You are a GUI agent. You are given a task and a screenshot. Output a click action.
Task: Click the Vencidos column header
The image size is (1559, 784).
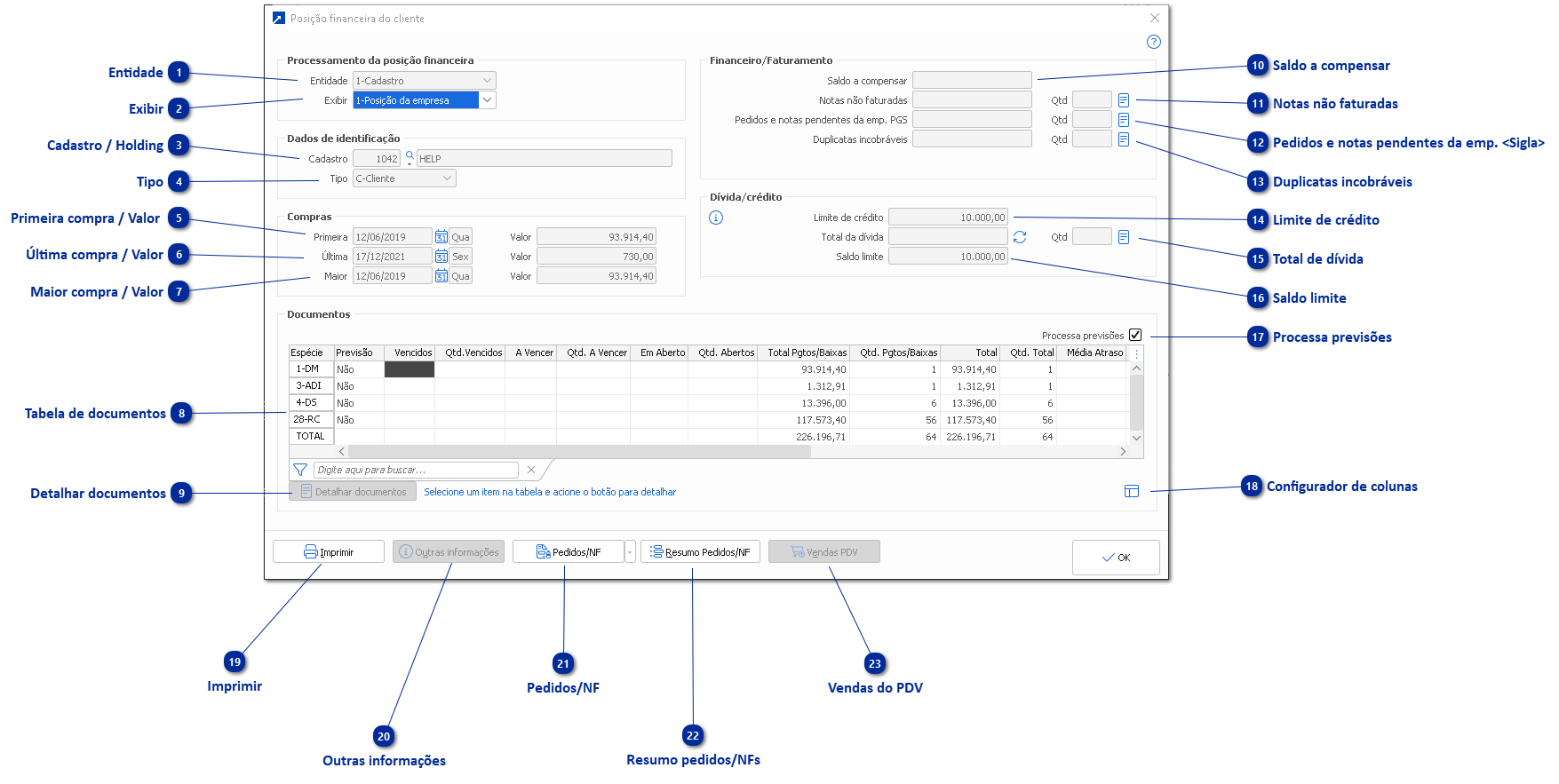pyautogui.click(x=410, y=353)
